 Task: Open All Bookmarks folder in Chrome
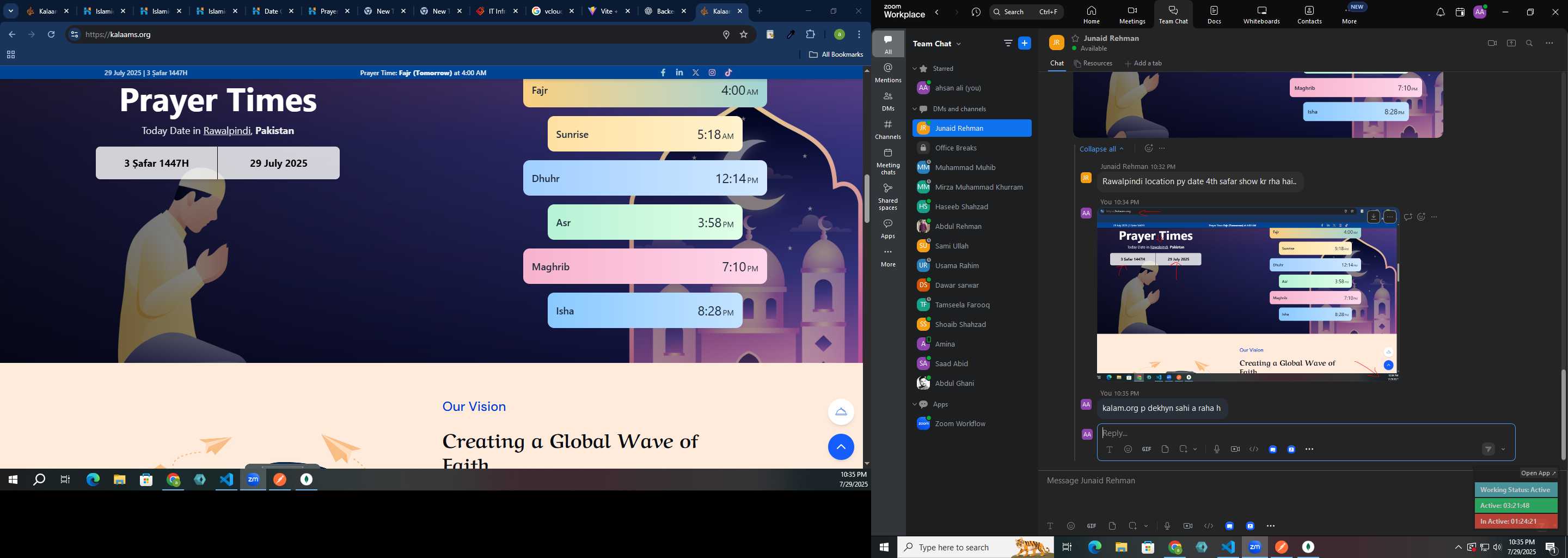836,55
